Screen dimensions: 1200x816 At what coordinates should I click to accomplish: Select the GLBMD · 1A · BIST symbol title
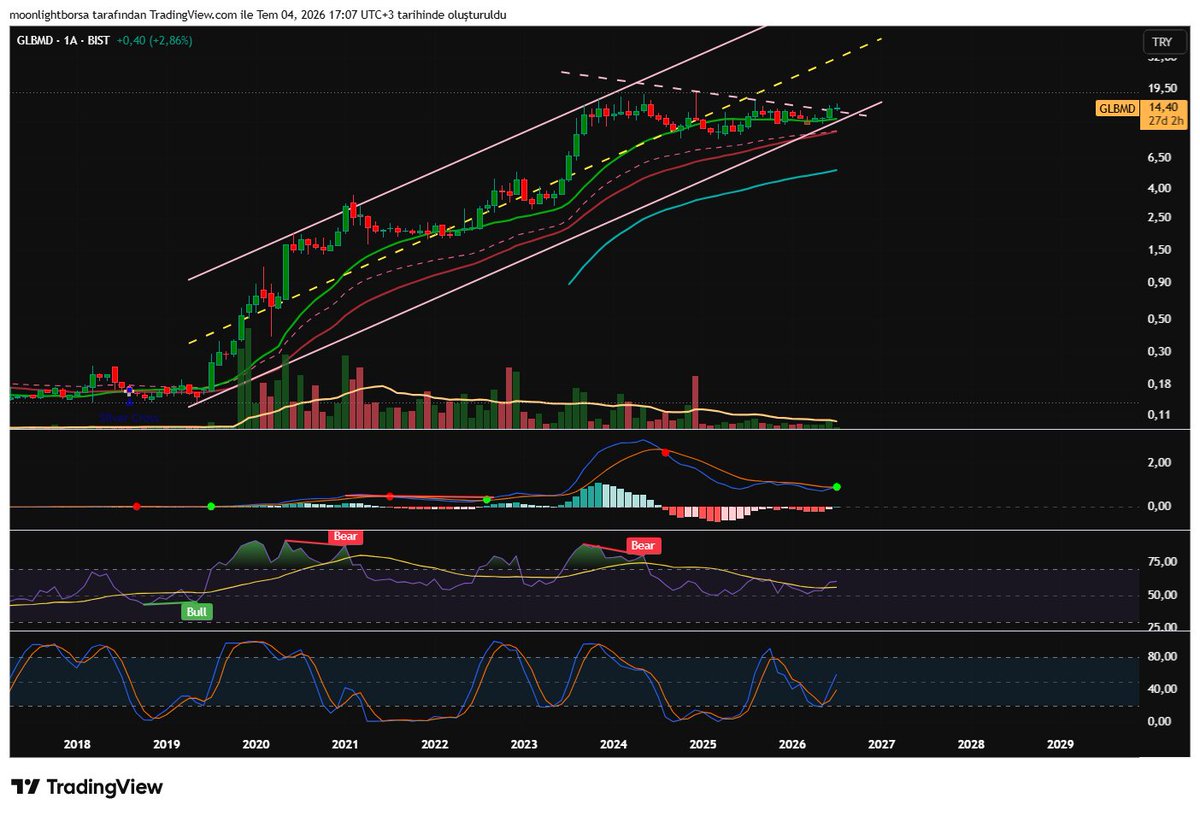pyautogui.click(x=63, y=40)
